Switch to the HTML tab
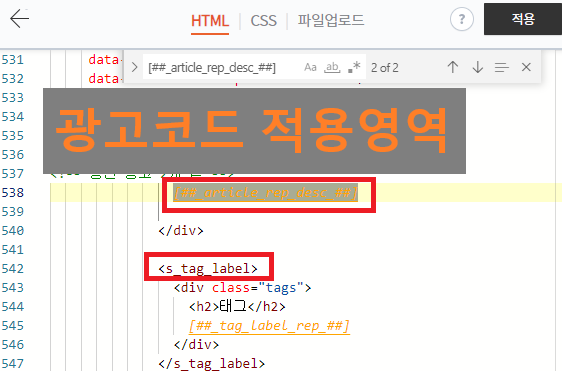 pos(210,21)
